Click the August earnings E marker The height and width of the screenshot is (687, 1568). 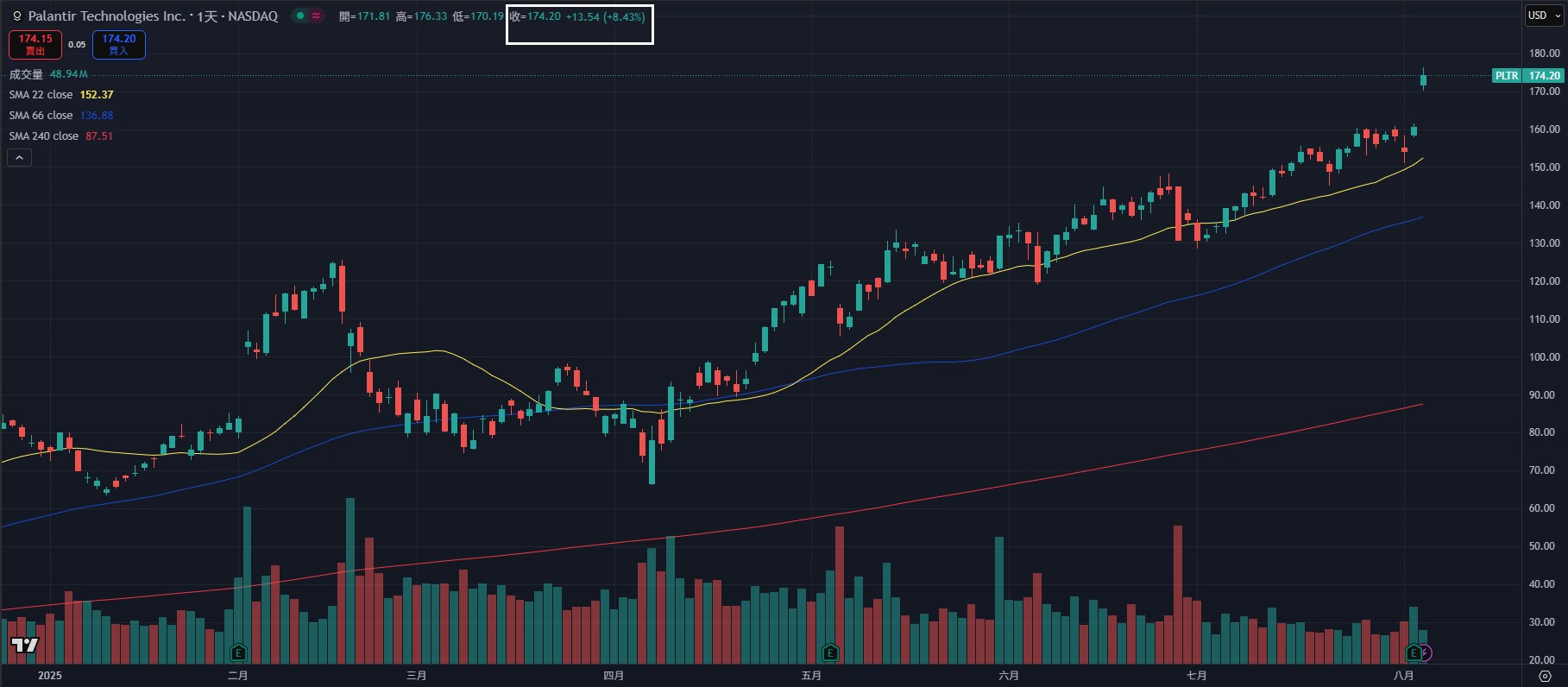click(1413, 652)
